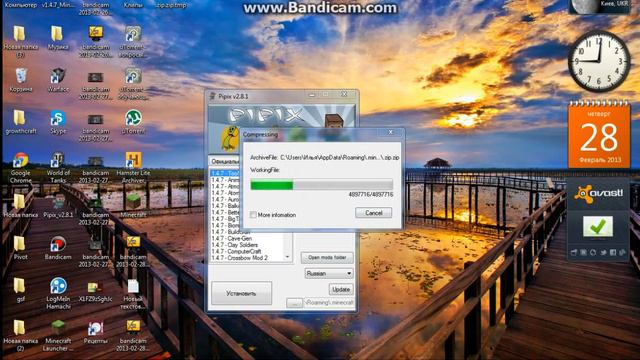Click the Kiev weather gadget
Image resolution: width=640 pixels, height=360 pixels.
pyautogui.click(x=599, y=6)
